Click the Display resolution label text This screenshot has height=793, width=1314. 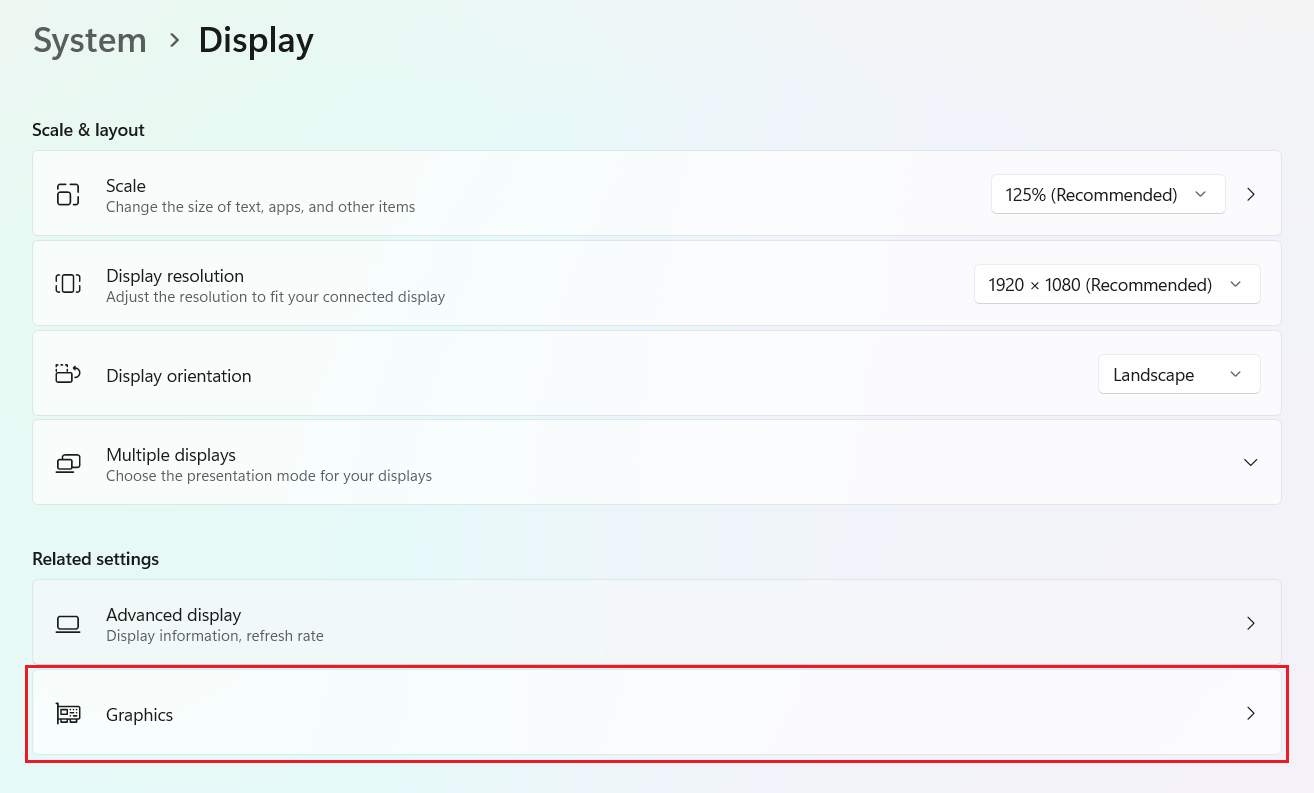click(x=175, y=276)
